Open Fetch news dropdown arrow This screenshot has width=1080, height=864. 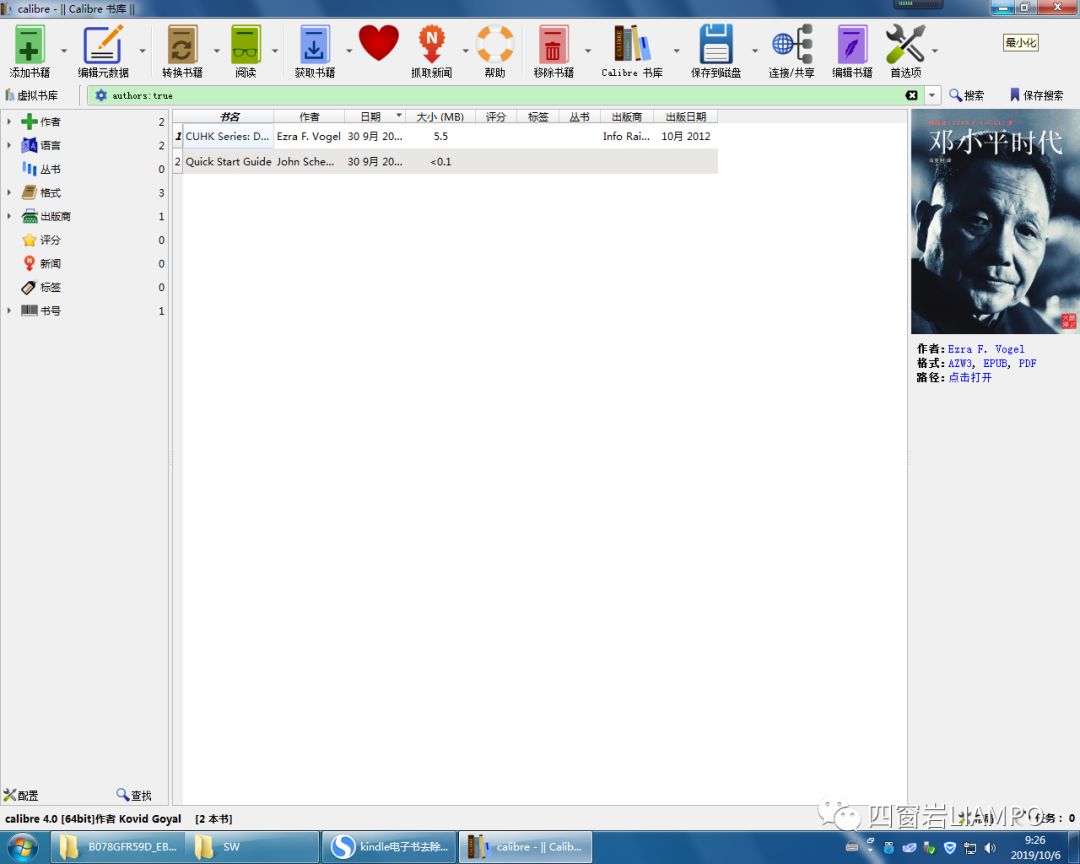point(466,50)
